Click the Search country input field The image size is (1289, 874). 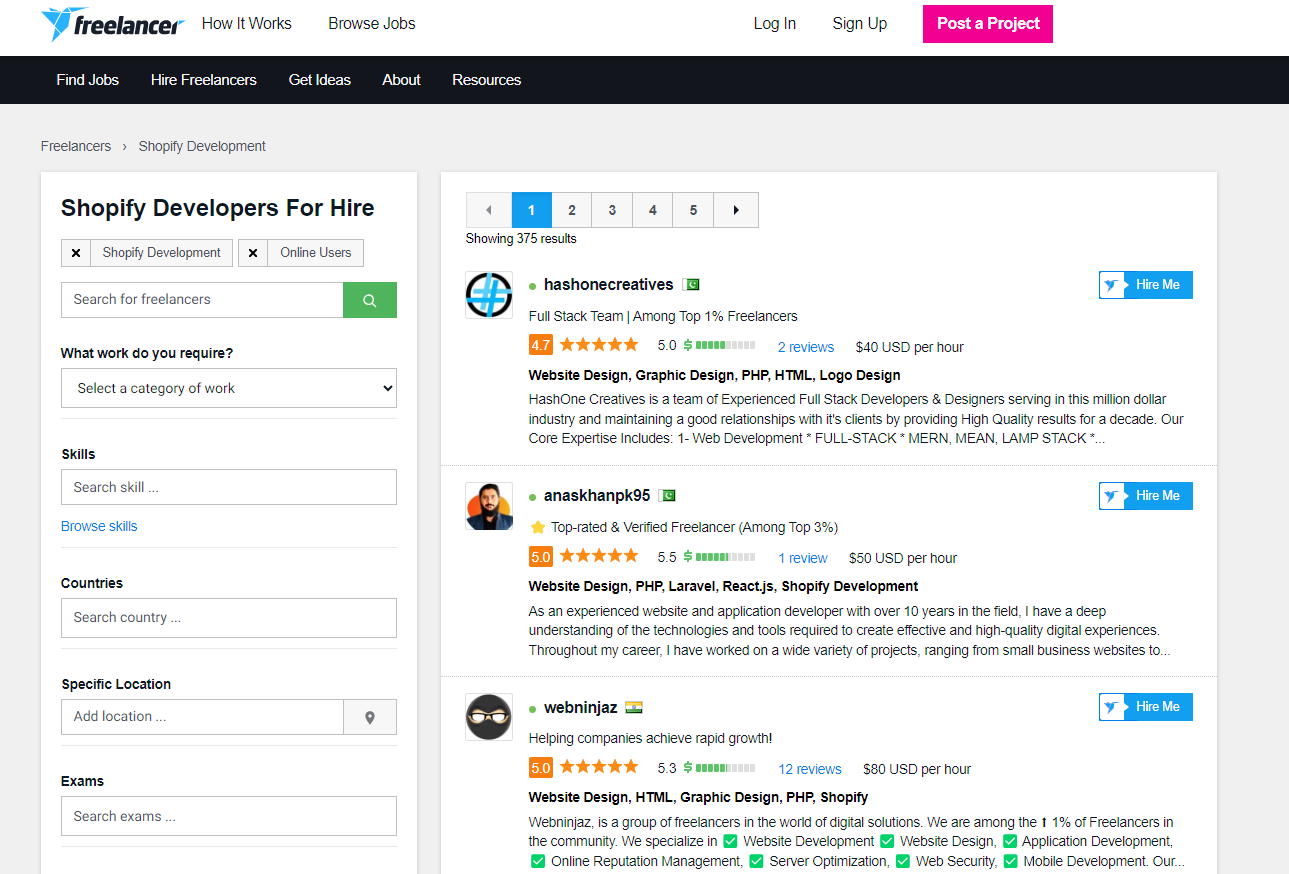229,618
